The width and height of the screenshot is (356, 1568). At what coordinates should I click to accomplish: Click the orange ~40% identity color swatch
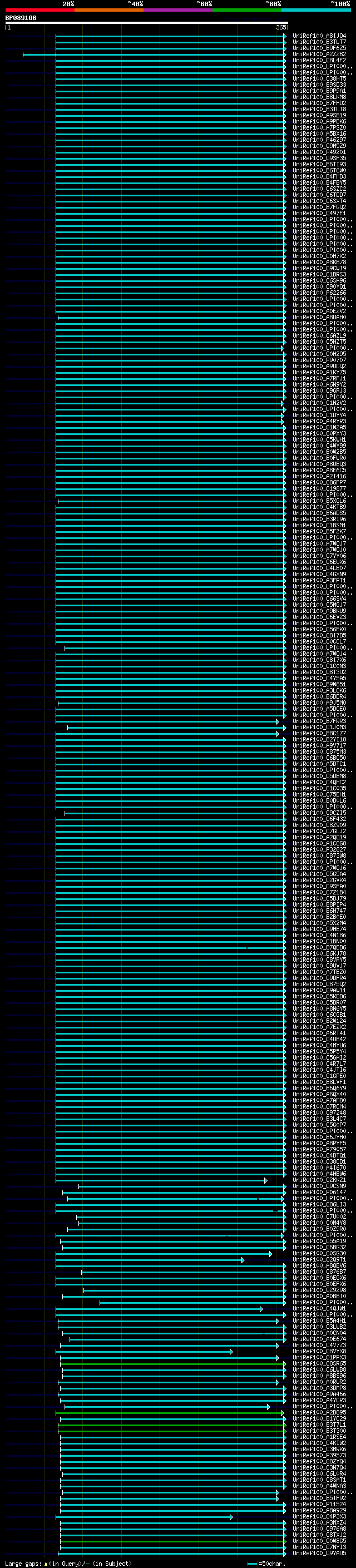pyautogui.click(x=109, y=10)
